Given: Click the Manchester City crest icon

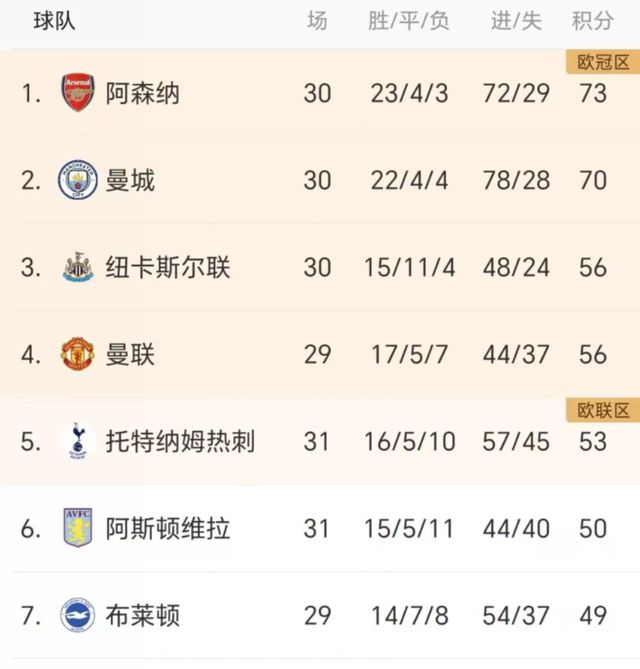Looking at the screenshot, I should coord(77,181).
